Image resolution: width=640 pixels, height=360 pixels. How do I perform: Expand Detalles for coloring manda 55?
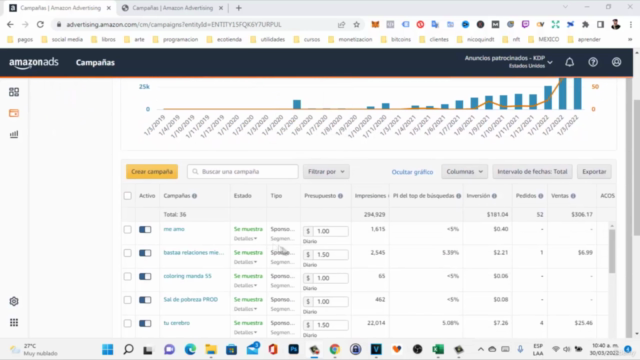coord(245,285)
